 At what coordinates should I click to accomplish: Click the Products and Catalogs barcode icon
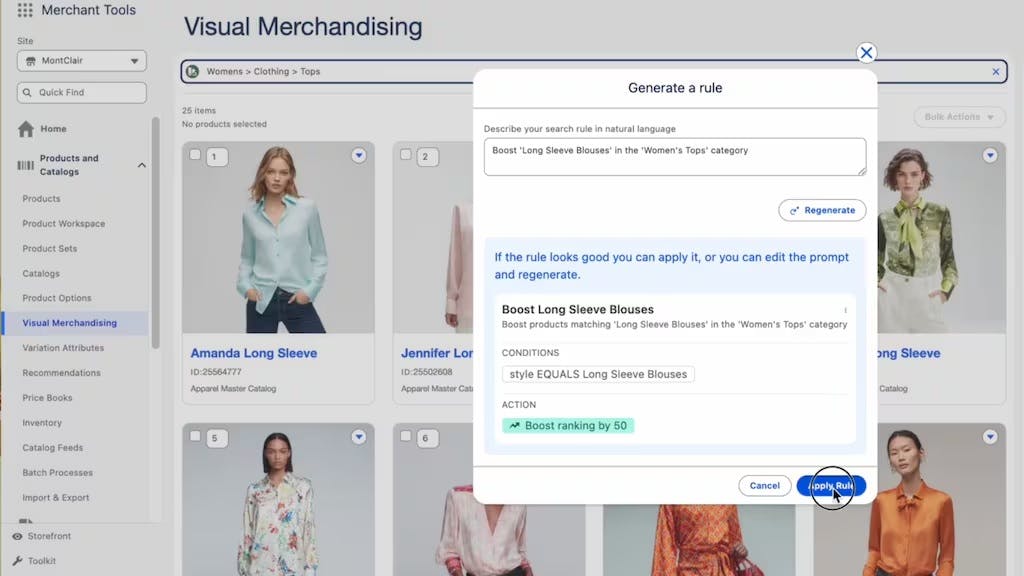pos(25,165)
